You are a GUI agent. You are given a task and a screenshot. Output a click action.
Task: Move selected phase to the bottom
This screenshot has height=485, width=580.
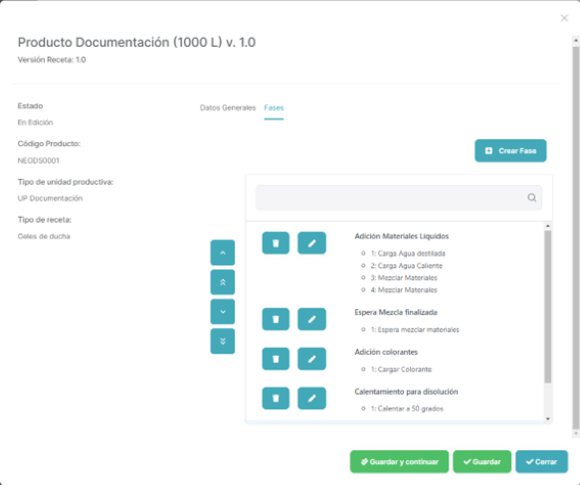pos(223,341)
